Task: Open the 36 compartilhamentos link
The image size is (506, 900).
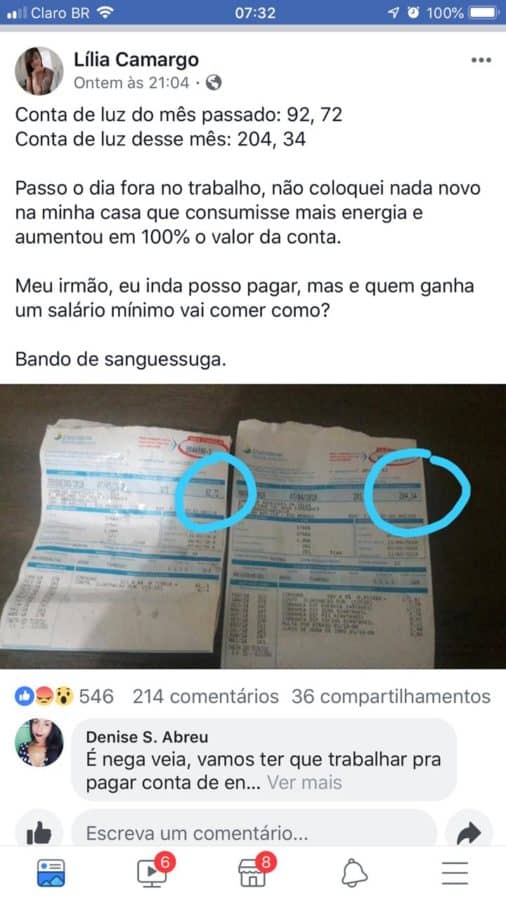Action: [x=391, y=697]
